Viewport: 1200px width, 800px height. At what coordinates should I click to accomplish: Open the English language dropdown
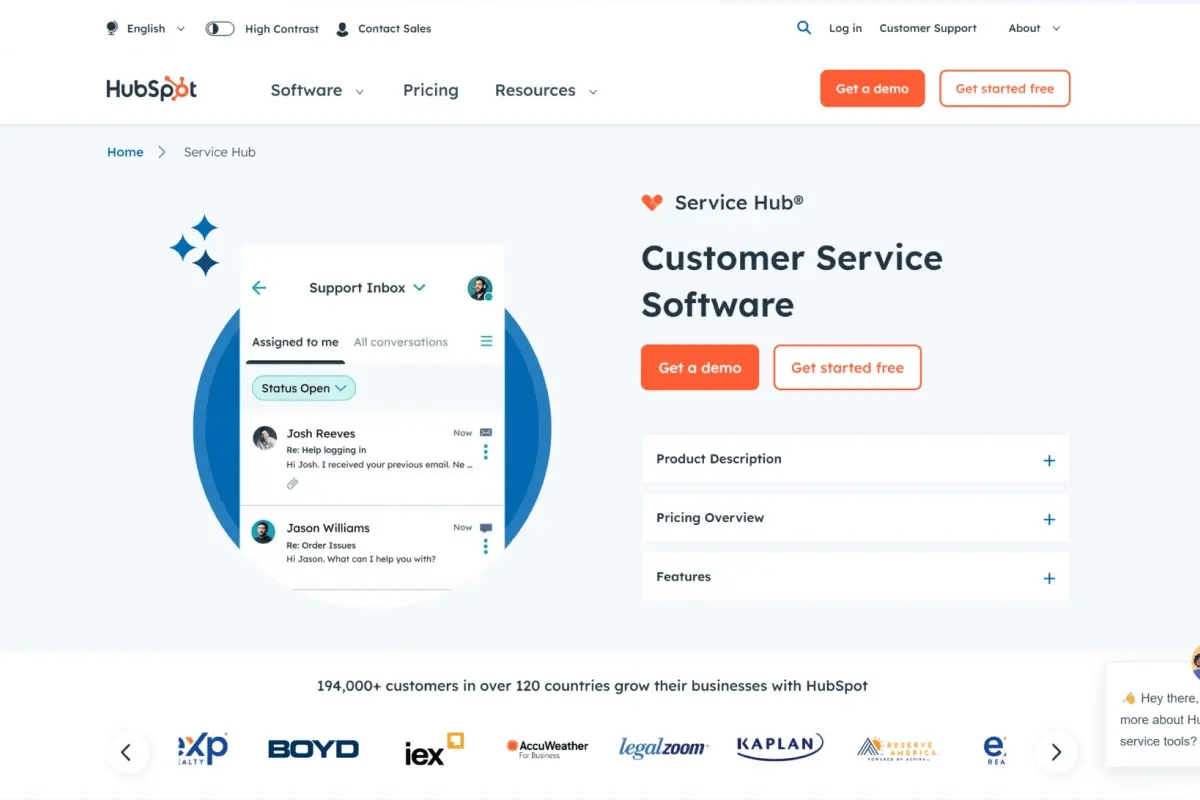click(x=145, y=28)
